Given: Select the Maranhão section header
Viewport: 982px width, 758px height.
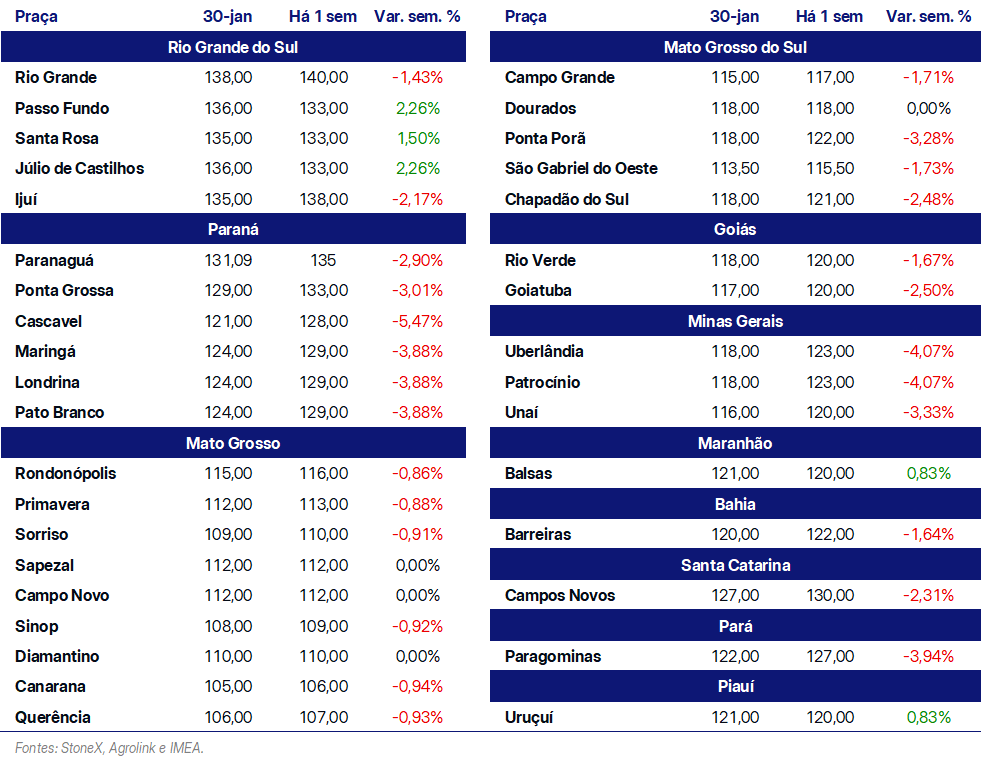Looking at the screenshot, I should point(735,443).
